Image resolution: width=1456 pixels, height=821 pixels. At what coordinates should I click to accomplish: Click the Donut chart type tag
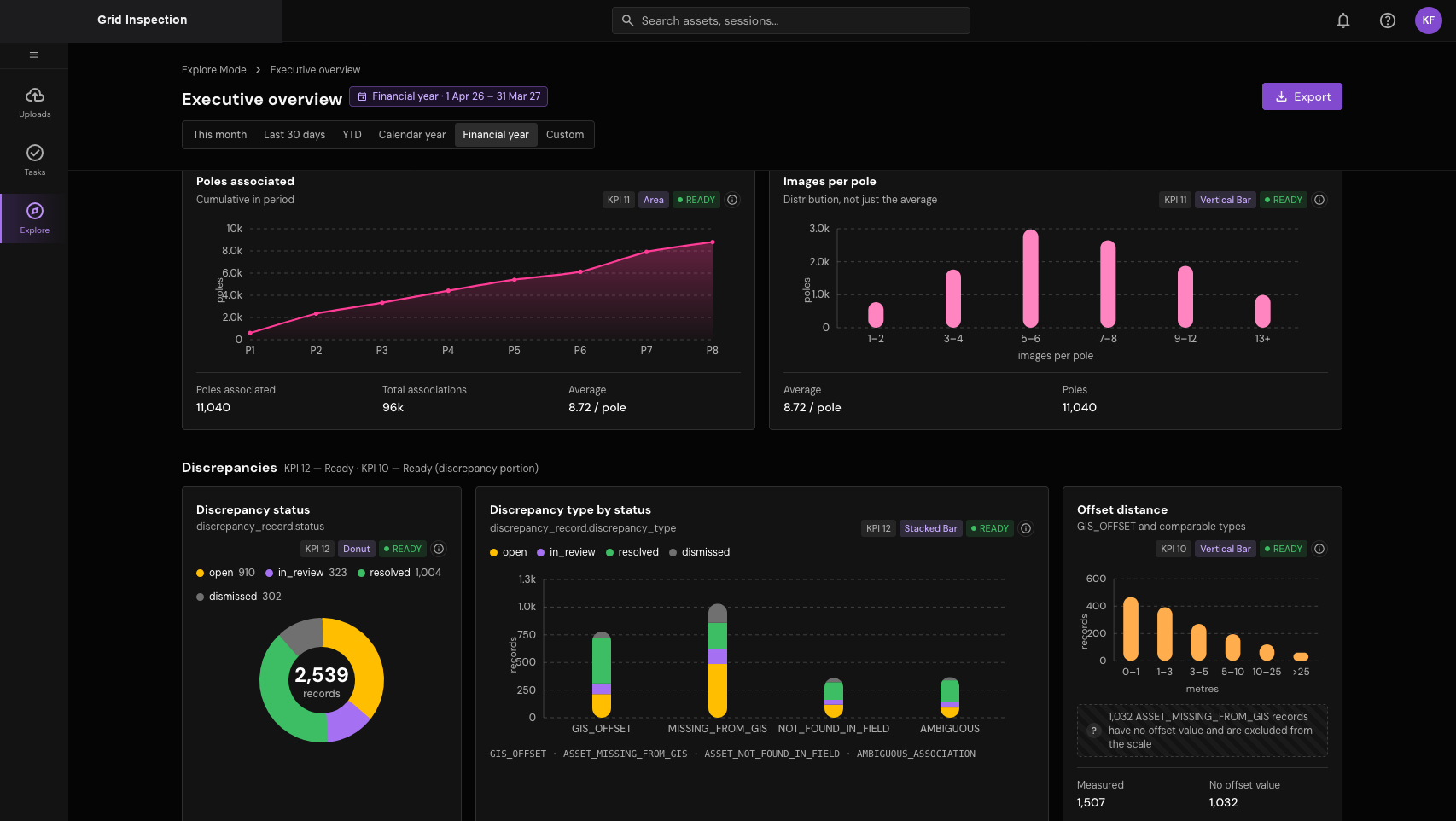coord(357,549)
